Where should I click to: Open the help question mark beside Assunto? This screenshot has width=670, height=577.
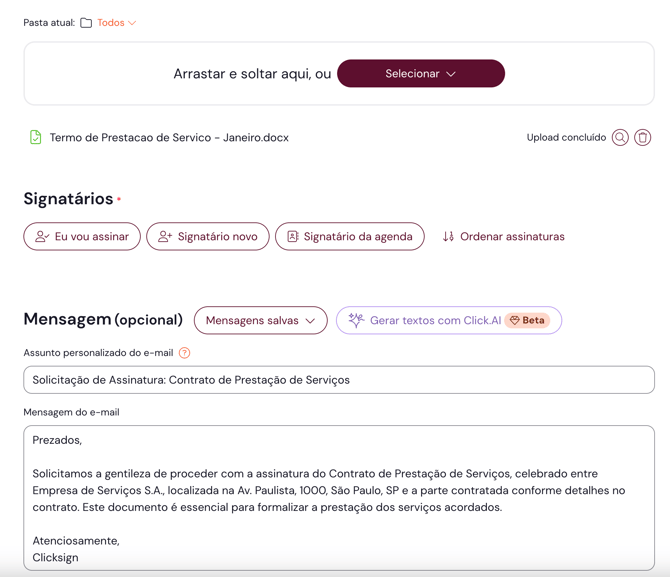(185, 353)
